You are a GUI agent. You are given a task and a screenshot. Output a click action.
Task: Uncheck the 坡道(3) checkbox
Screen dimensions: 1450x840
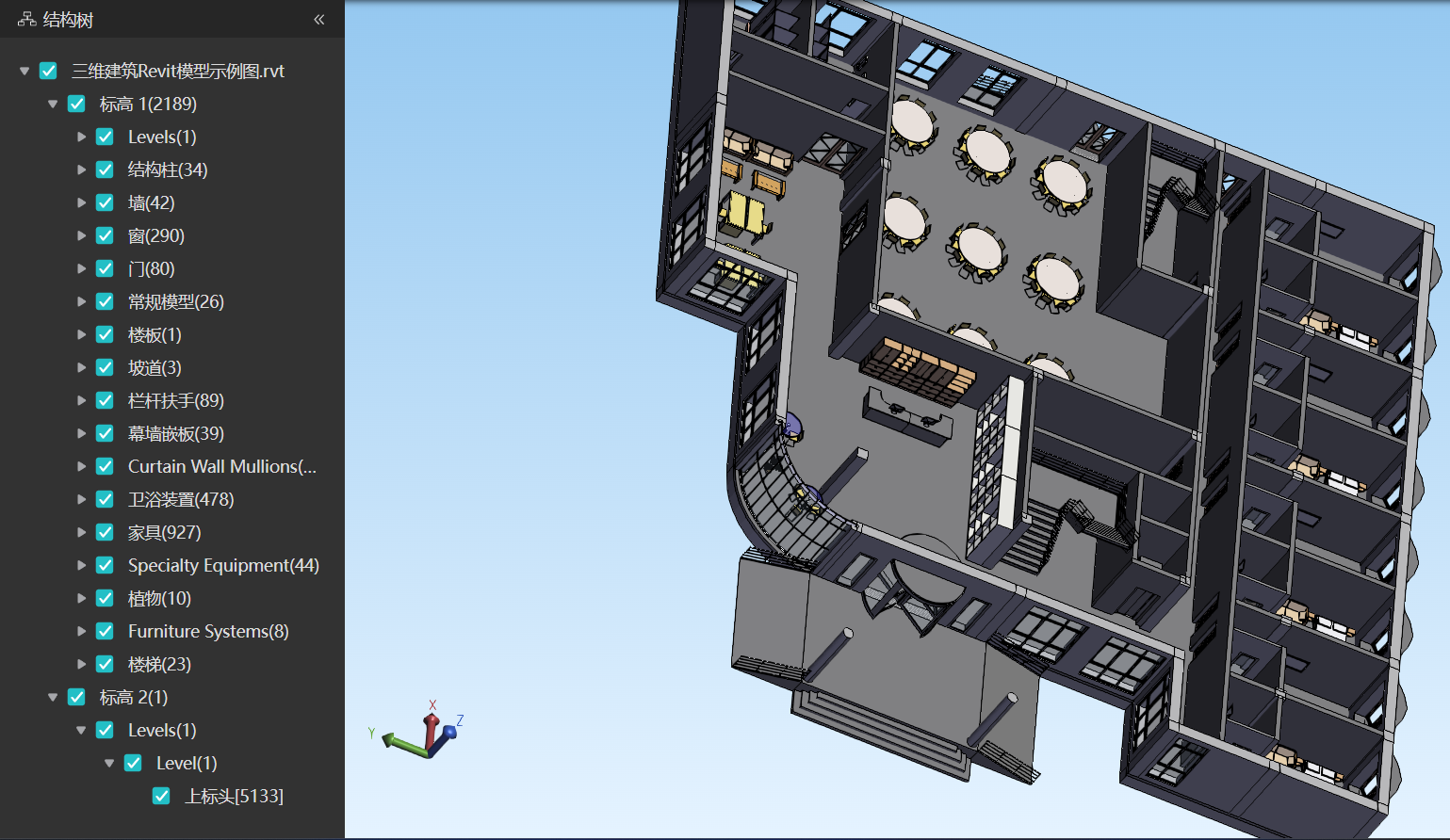coord(105,367)
